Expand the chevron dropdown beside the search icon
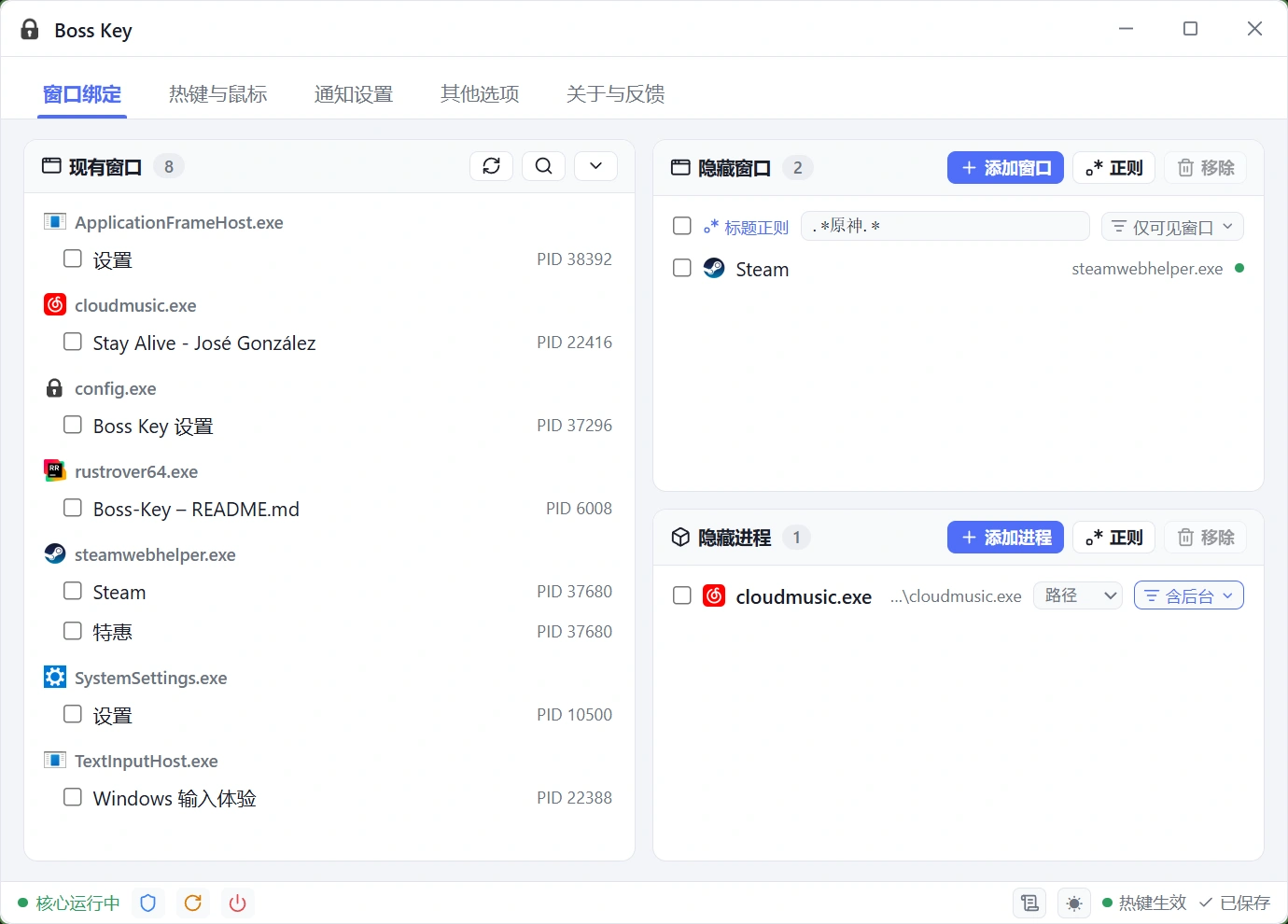Viewport: 1288px width, 924px height. coord(595,166)
